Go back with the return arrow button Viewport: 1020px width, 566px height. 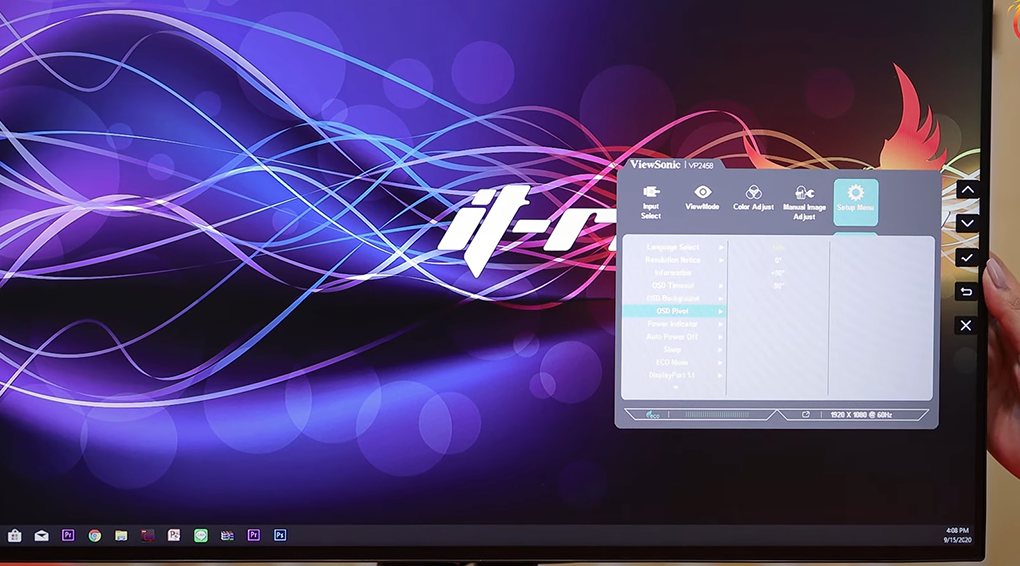pyautogui.click(x=966, y=292)
